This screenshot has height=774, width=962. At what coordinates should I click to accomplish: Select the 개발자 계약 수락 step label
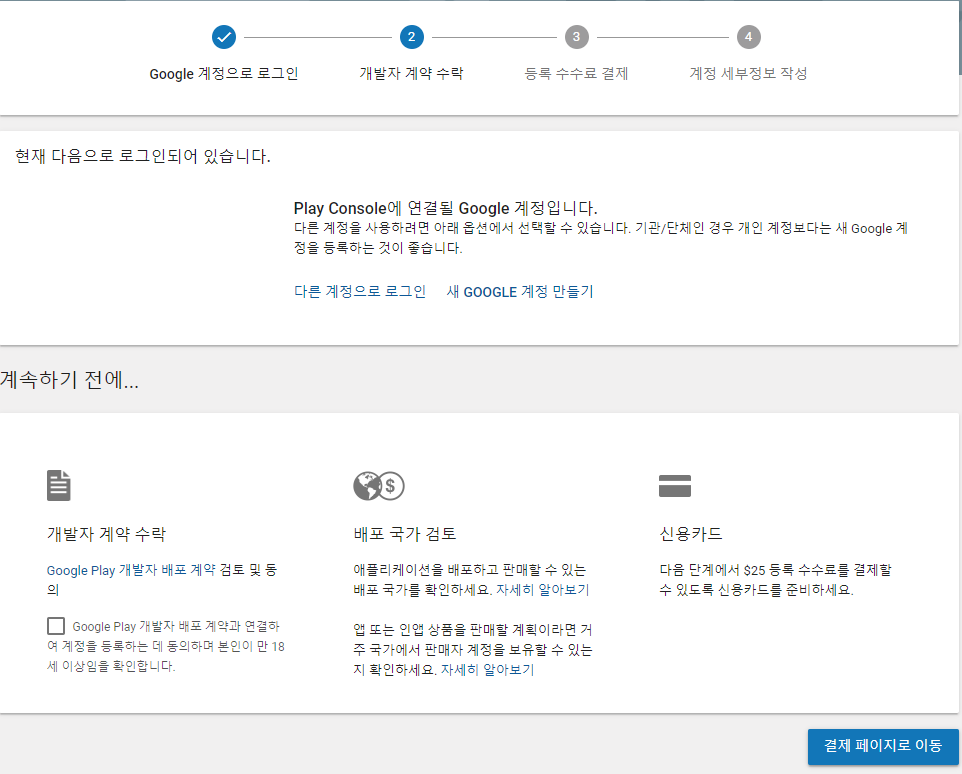(412, 74)
